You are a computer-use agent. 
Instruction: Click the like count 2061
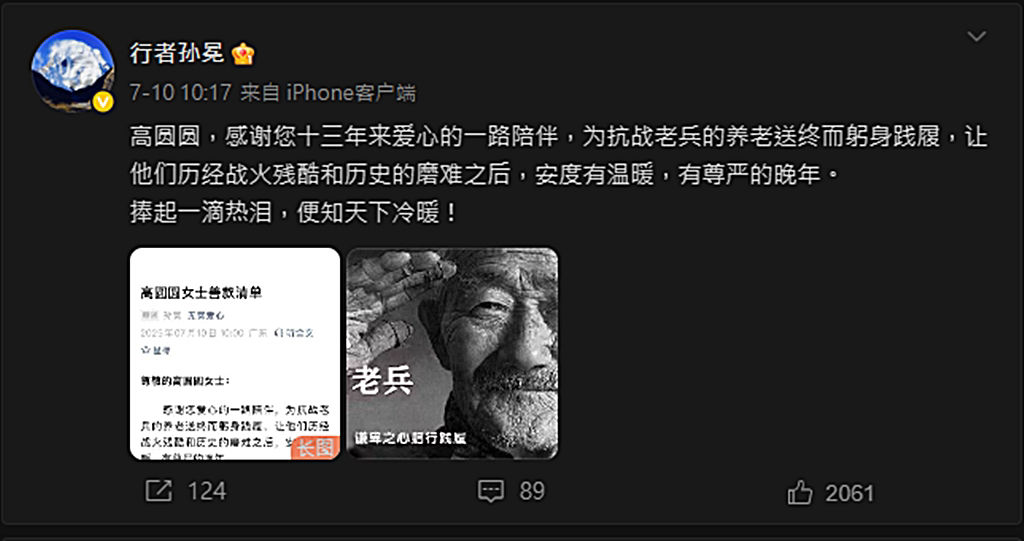pyautogui.click(x=849, y=493)
